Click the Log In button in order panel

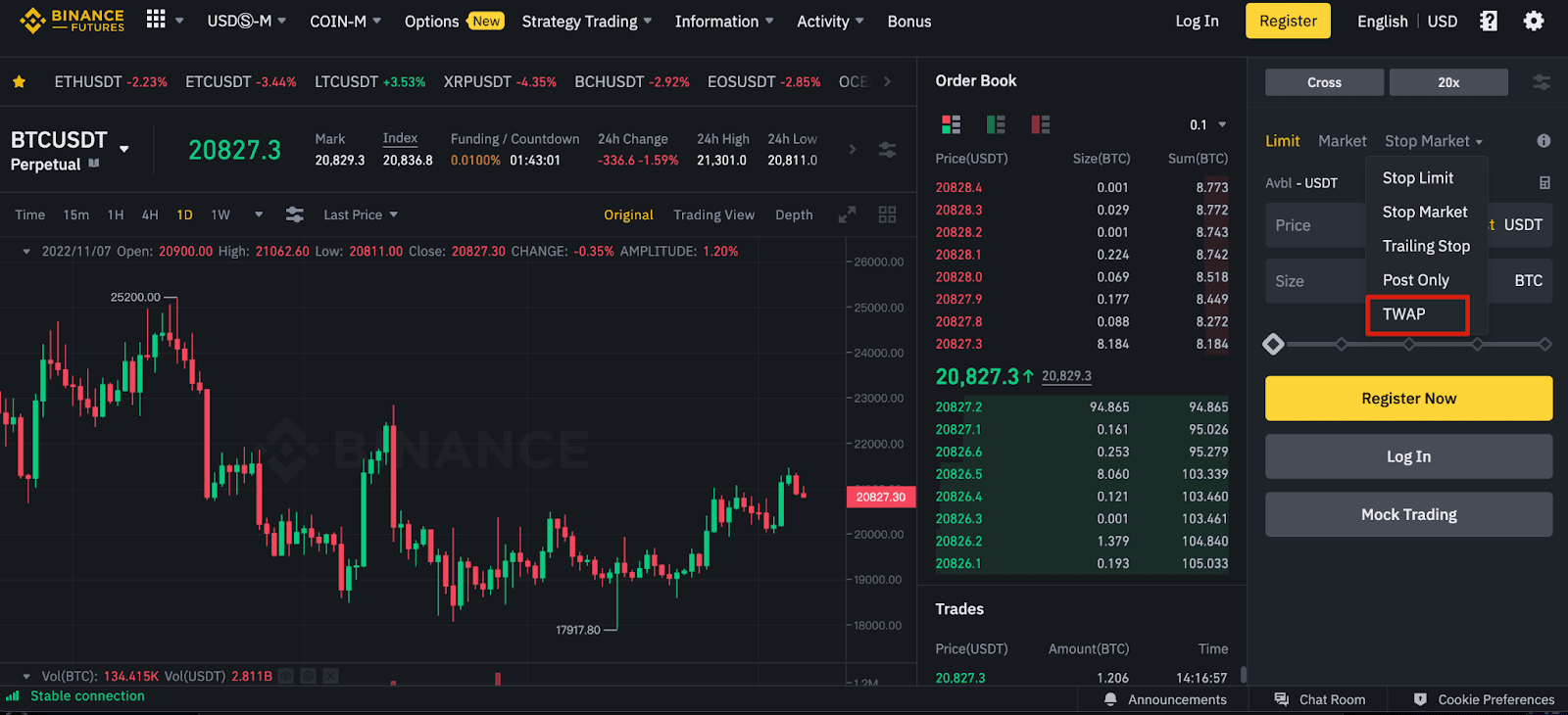tap(1408, 456)
